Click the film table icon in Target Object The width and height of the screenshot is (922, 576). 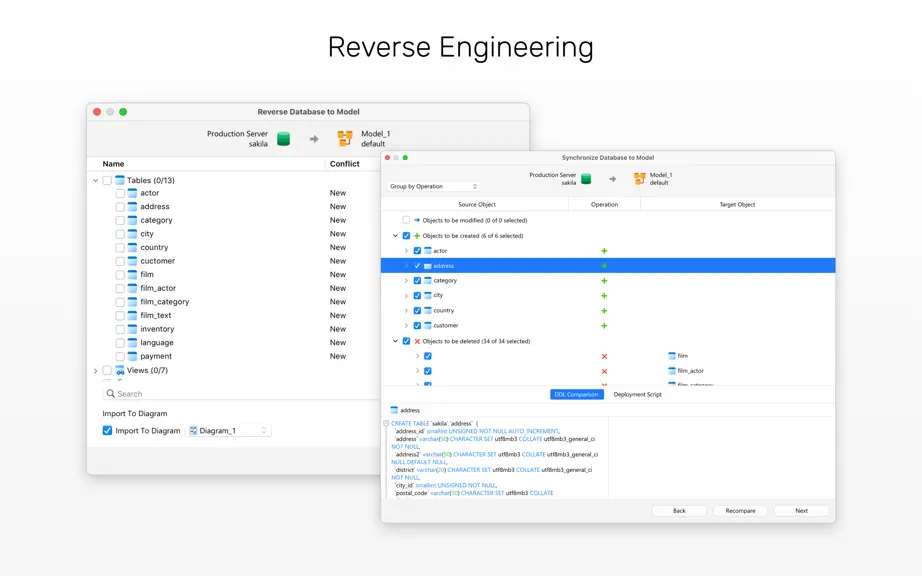coord(672,356)
